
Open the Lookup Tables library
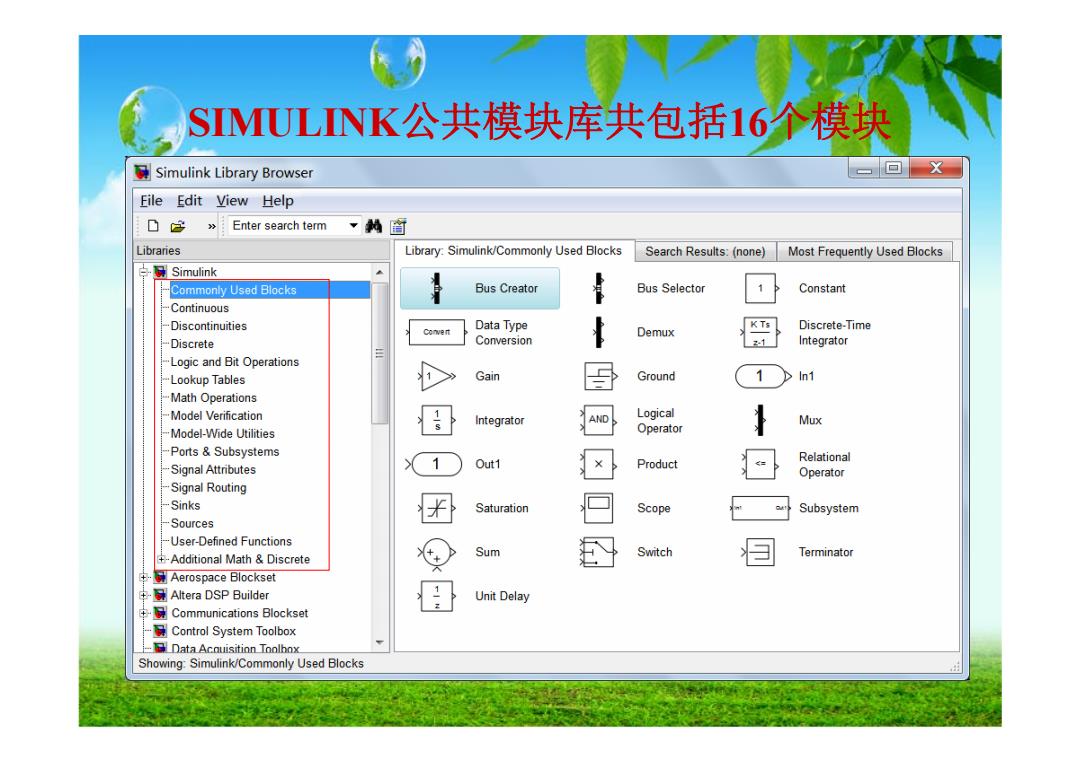208,379
